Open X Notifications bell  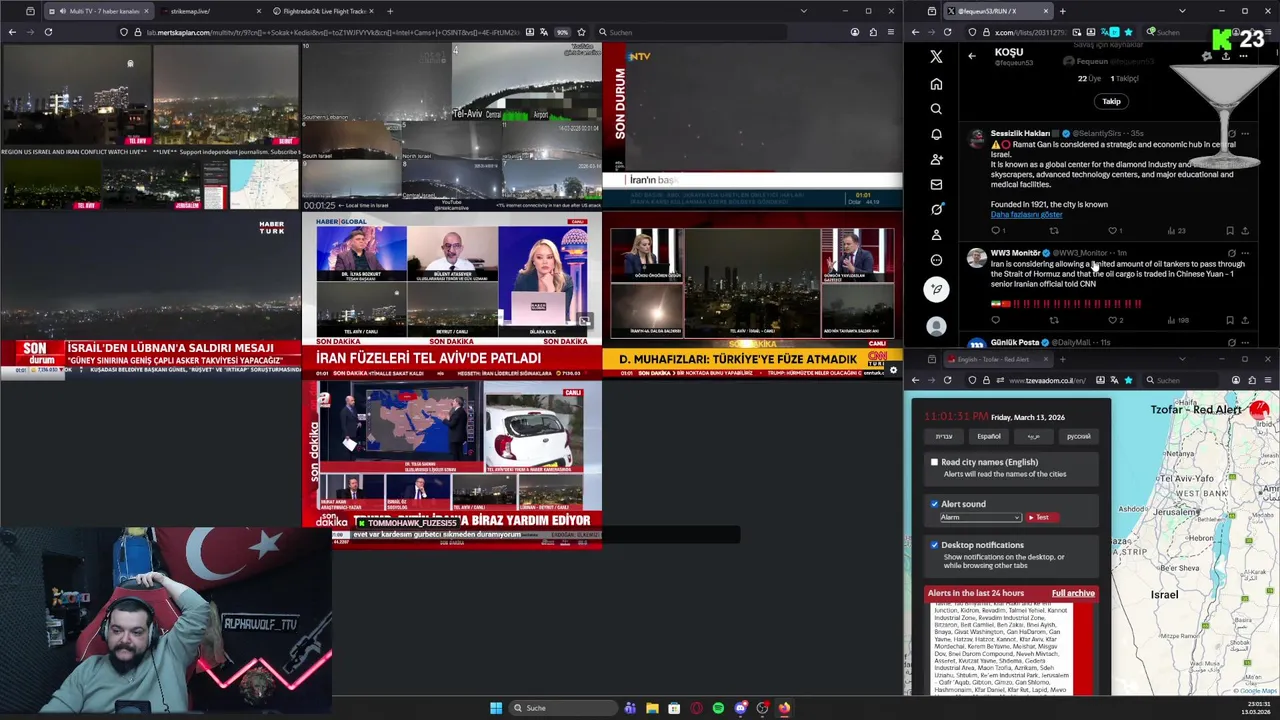936,134
